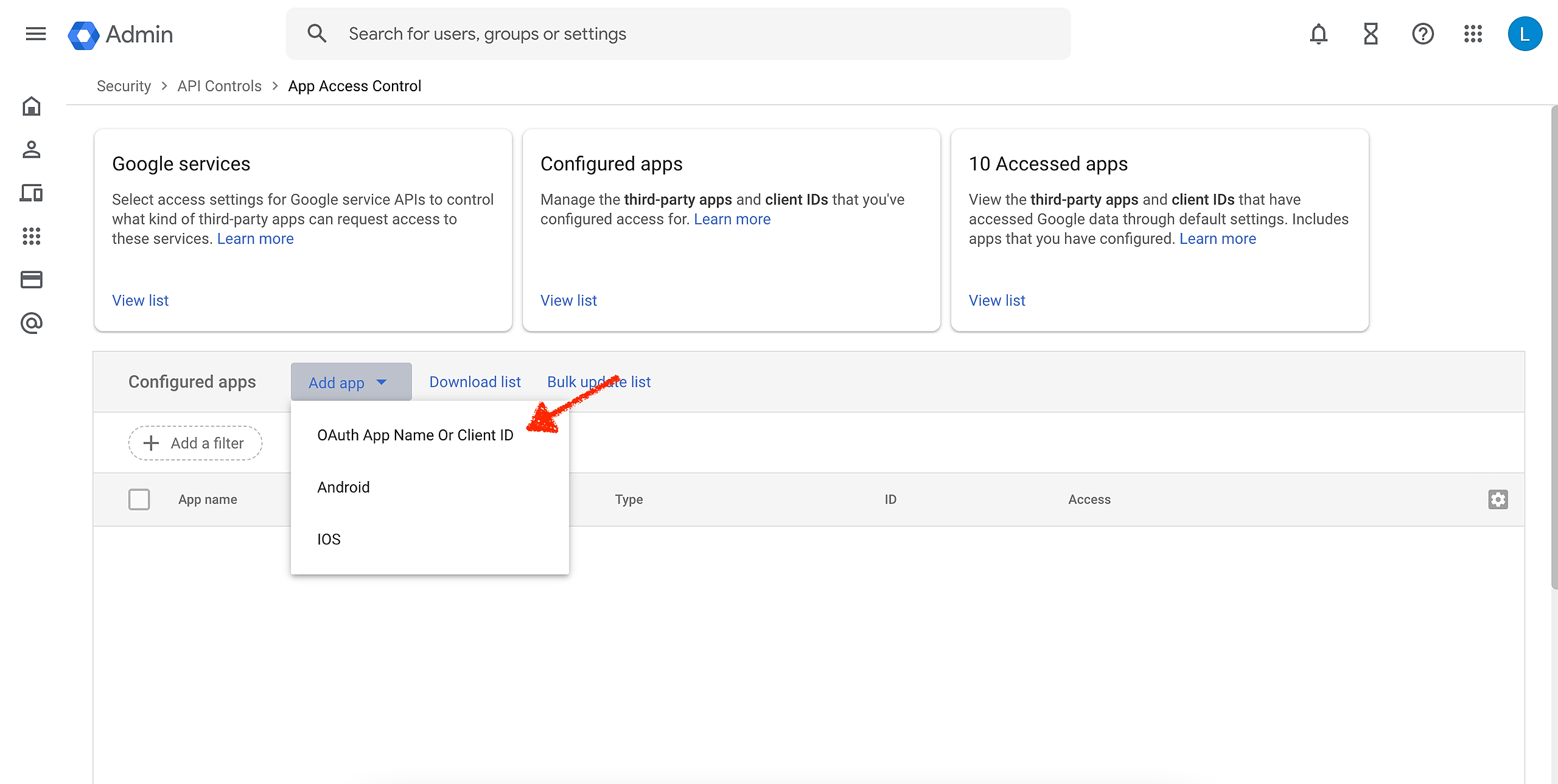Open the account avatar L
This screenshot has width=1558, height=784.
[1525, 34]
